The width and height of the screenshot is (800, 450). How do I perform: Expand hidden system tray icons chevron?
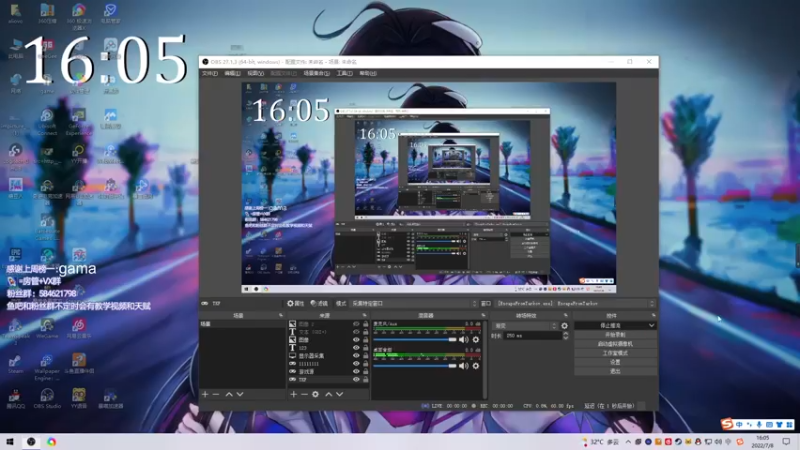coord(628,442)
